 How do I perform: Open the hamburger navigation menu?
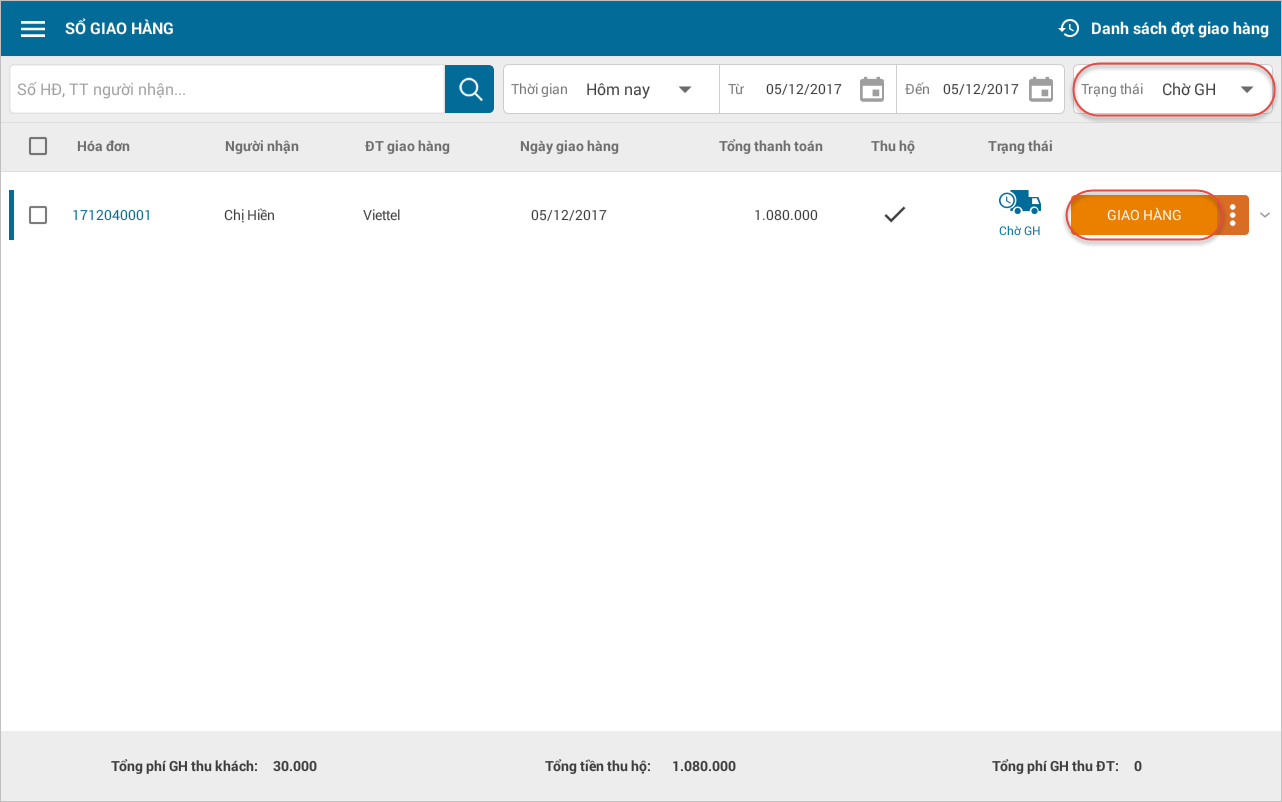[x=33, y=29]
